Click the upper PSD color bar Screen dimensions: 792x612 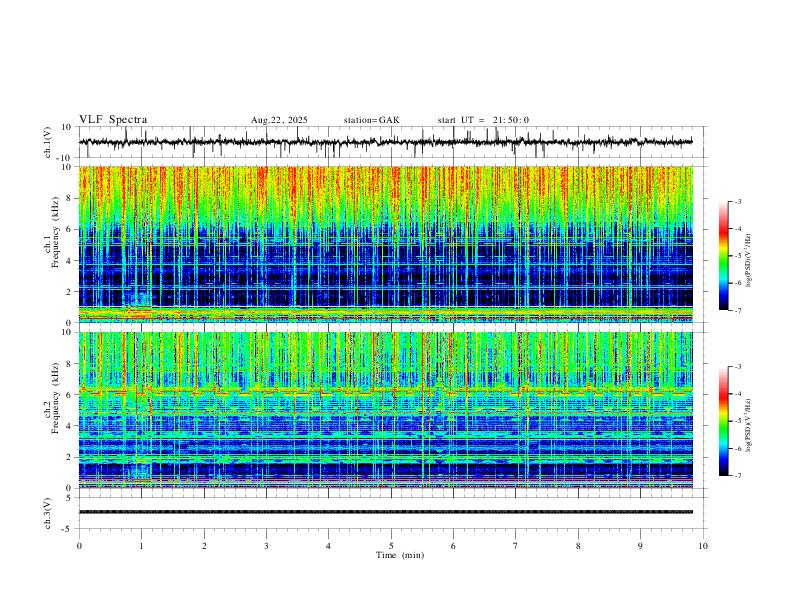[x=724, y=256]
